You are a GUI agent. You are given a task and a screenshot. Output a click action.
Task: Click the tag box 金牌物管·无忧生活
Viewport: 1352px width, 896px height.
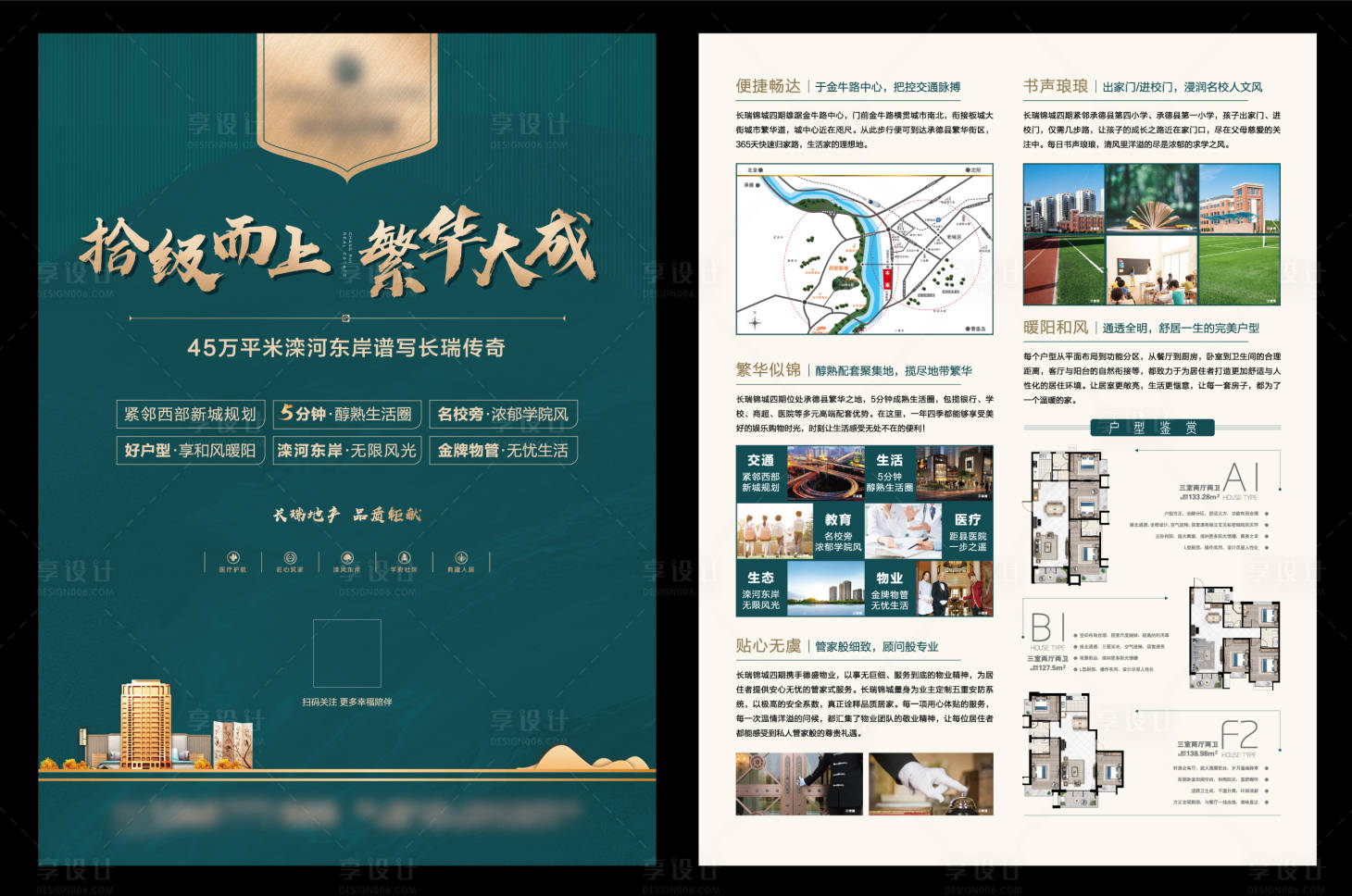[x=504, y=451]
